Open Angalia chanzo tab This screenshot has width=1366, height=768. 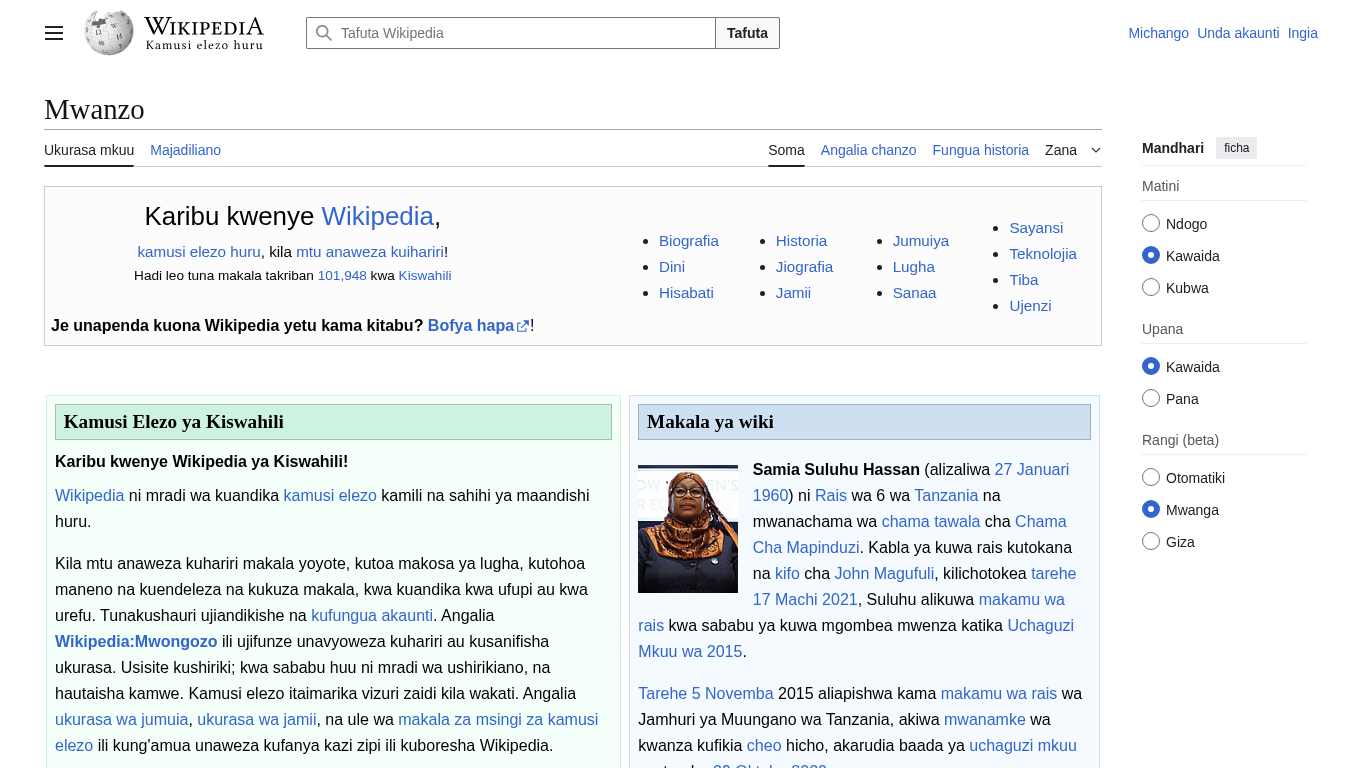click(x=868, y=150)
